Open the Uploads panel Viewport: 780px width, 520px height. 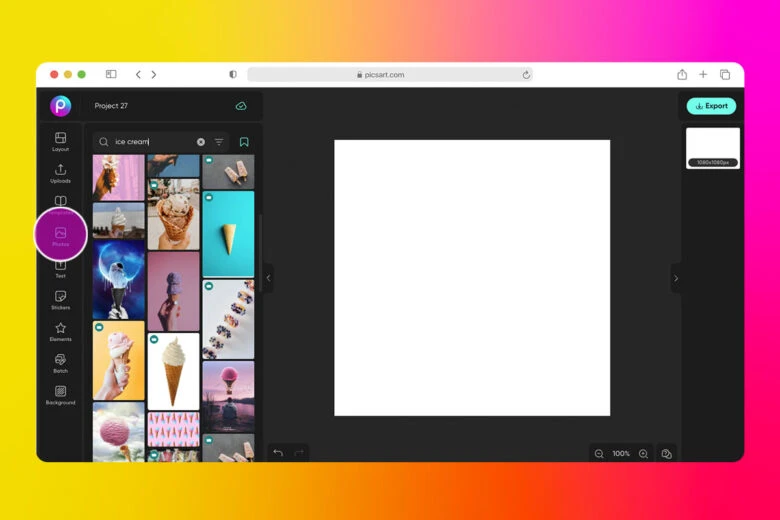(60, 173)
